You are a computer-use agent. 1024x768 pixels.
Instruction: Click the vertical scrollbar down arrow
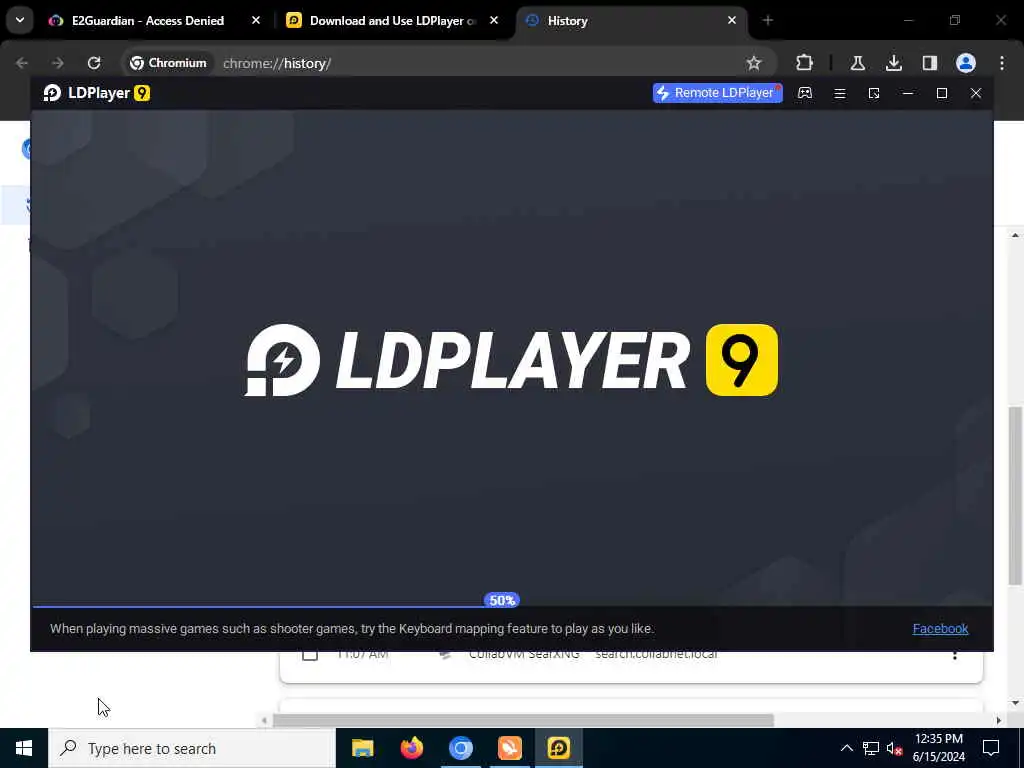(1015, 703)
